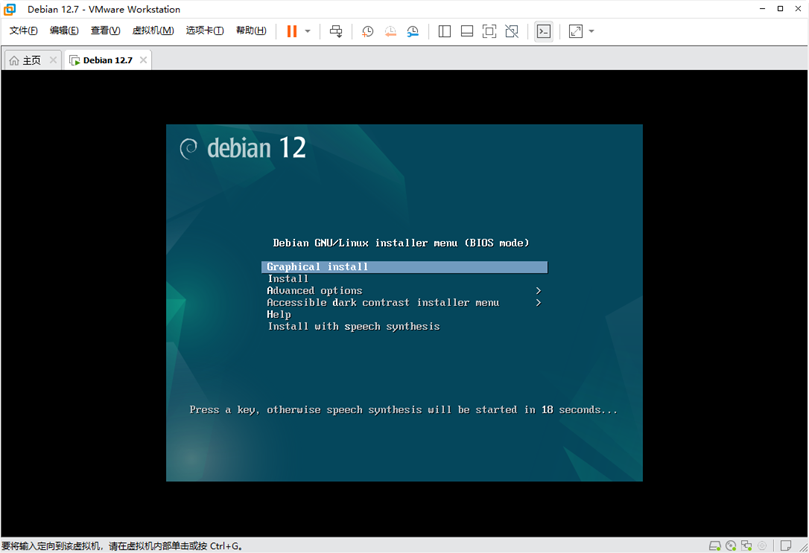Expand the Advanced options submenu arrow
The height and width of the screenshot is (553, 809).
click(x=538, y=290)
